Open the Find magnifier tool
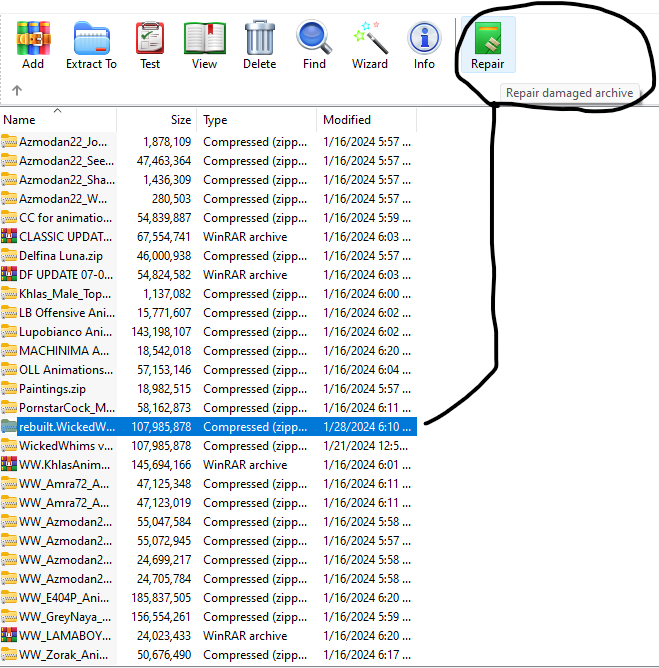The image size is (659, 668). [x=314, y=45]
